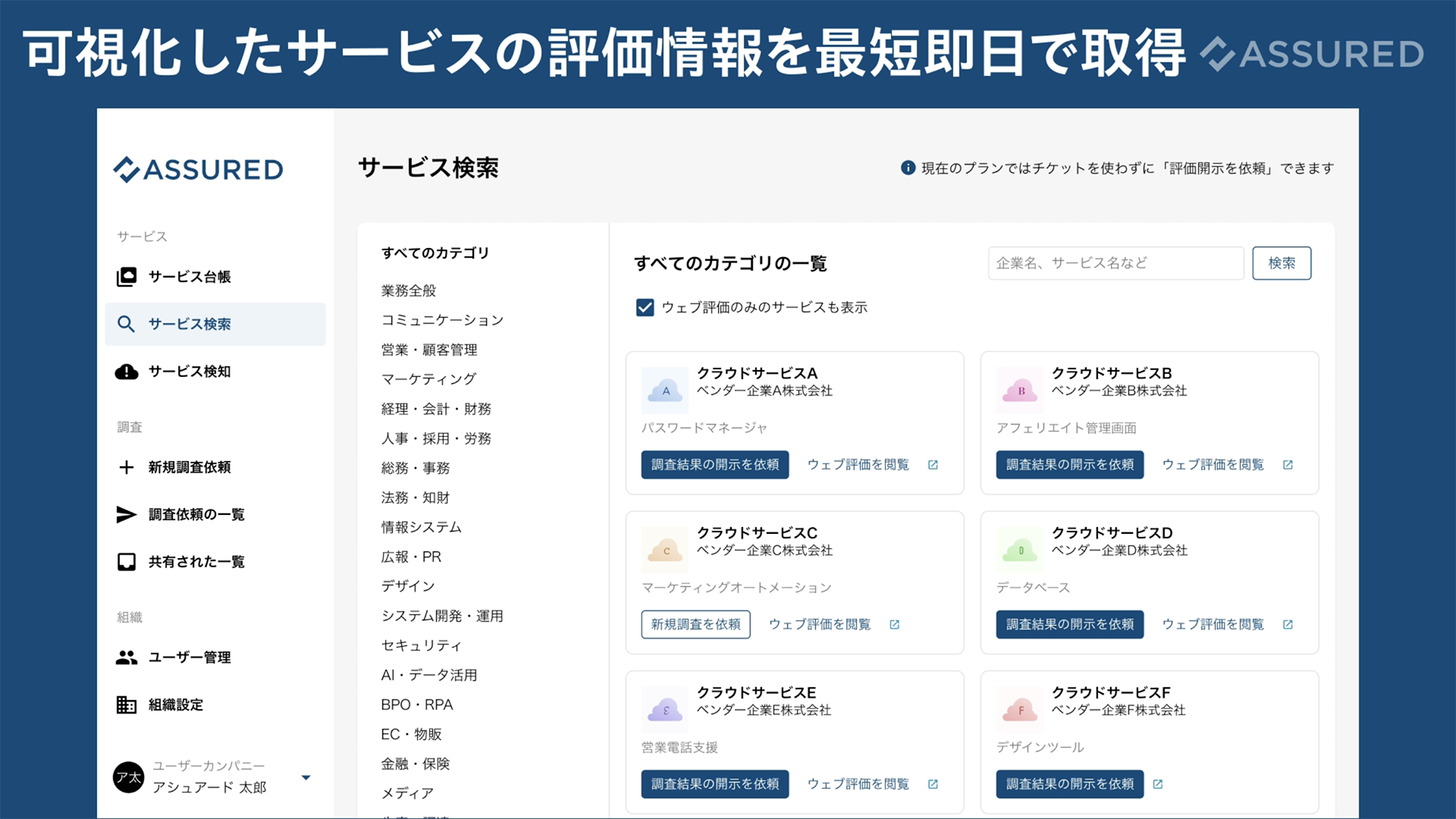Click the クラウドサービスA cloud thumbnail
Viewport: 1456px width, 819px height.
click(x=665, y=391)
